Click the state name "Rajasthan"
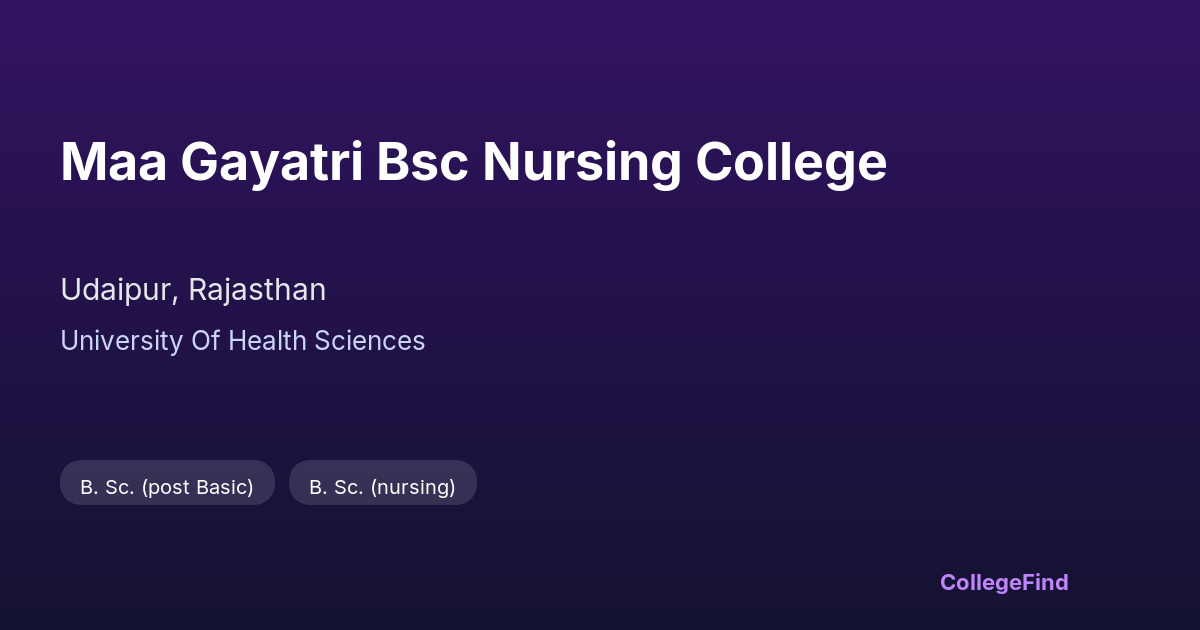This screenshot has width=1200, height=630. click(x=257, y=290)
